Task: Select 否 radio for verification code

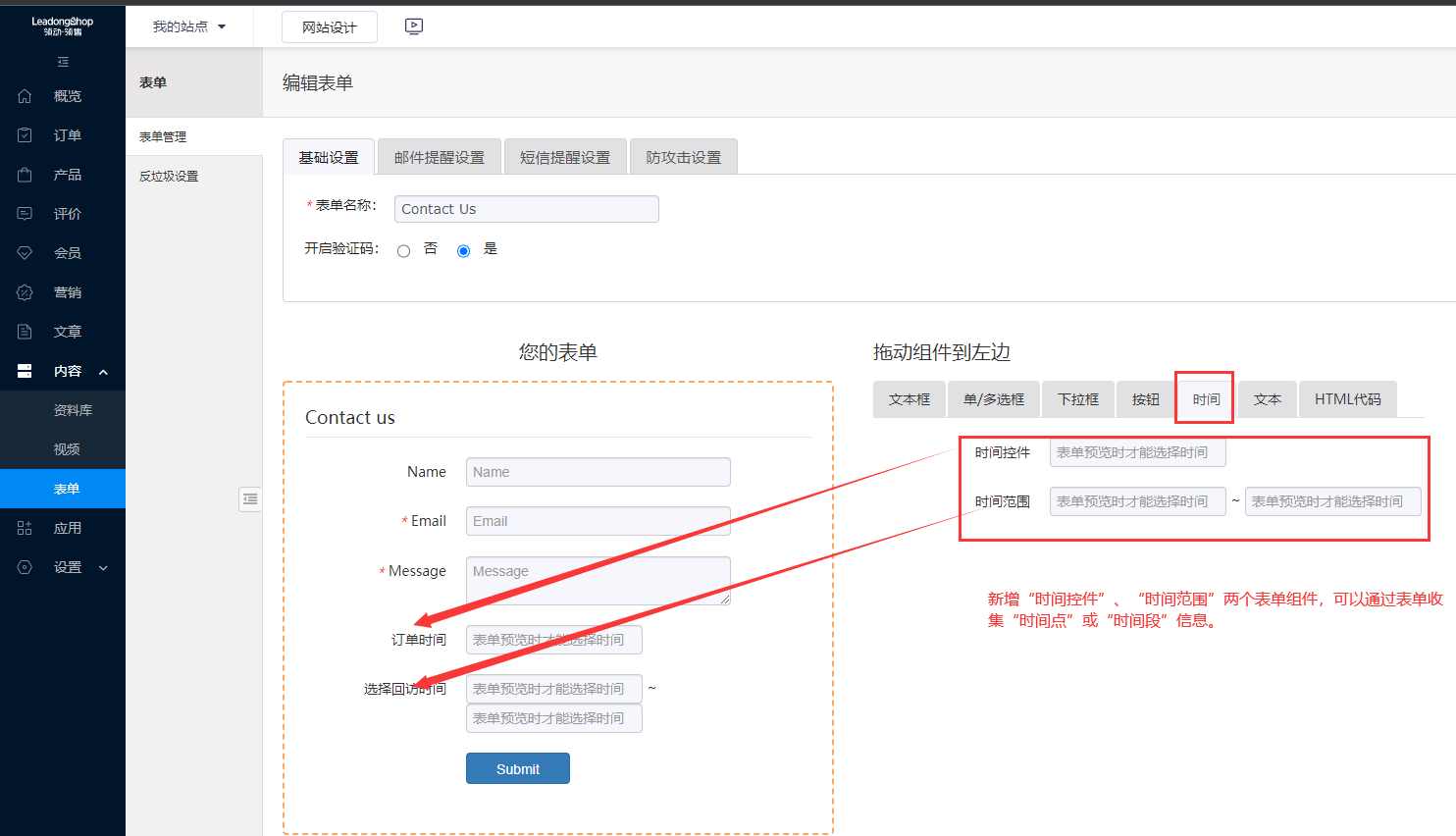Action: pos(403,251)
